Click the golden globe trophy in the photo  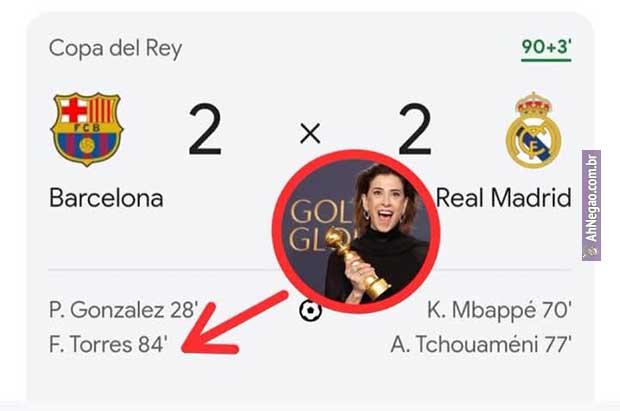(356, 263)
